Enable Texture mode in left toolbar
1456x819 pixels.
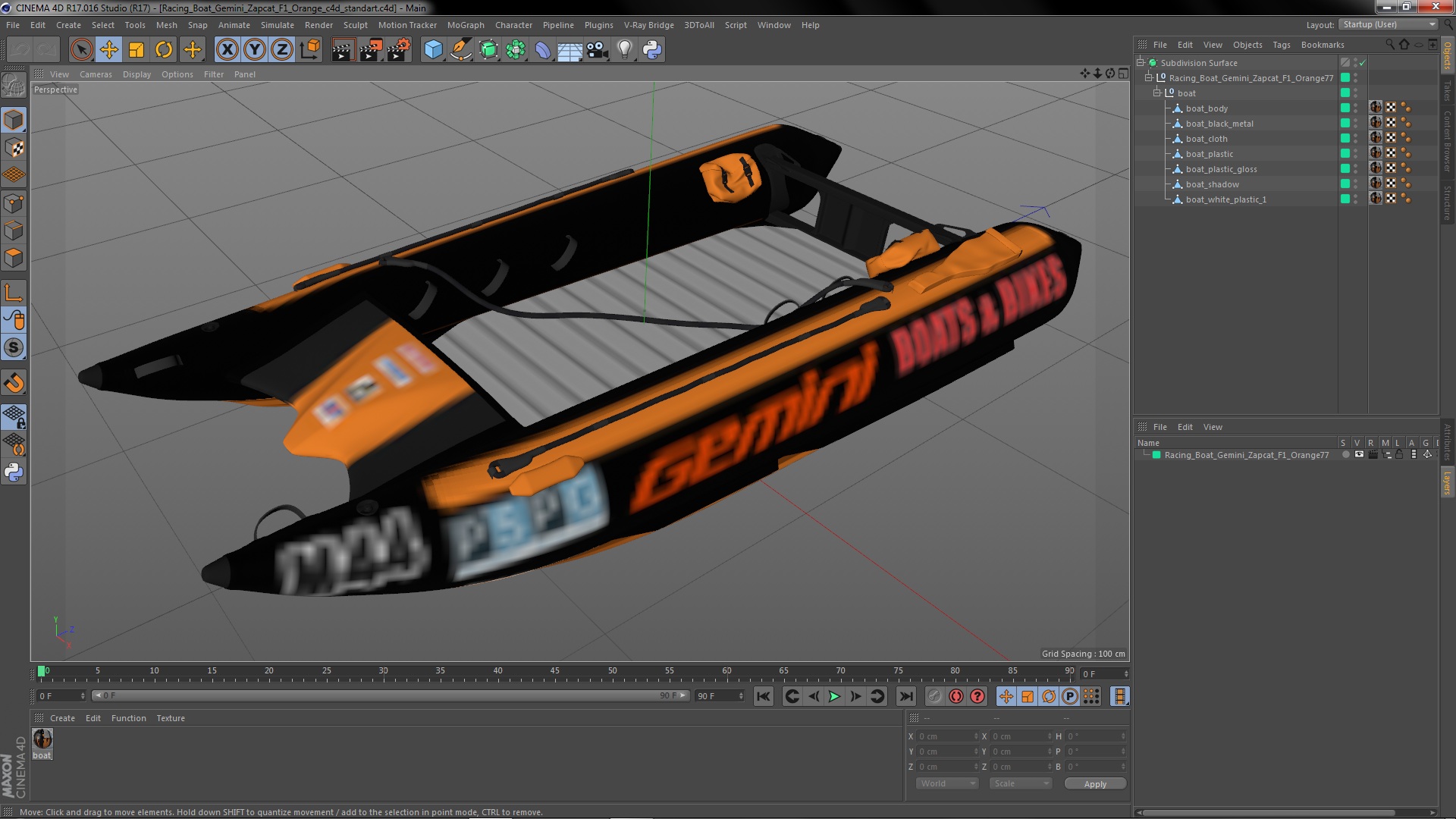(x=14, y=148)
